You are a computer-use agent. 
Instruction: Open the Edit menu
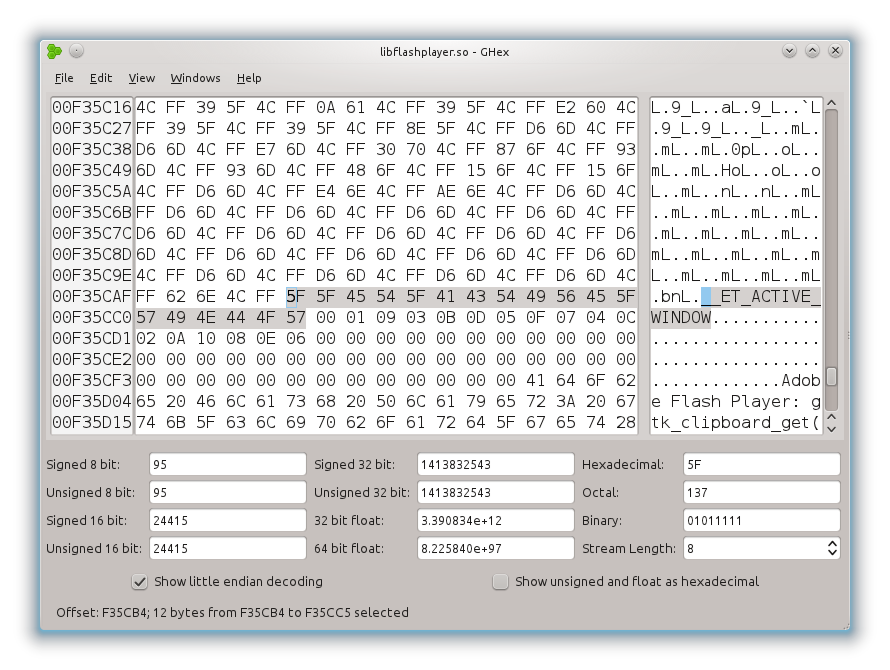pyautogui.click(x=101, y=78)
